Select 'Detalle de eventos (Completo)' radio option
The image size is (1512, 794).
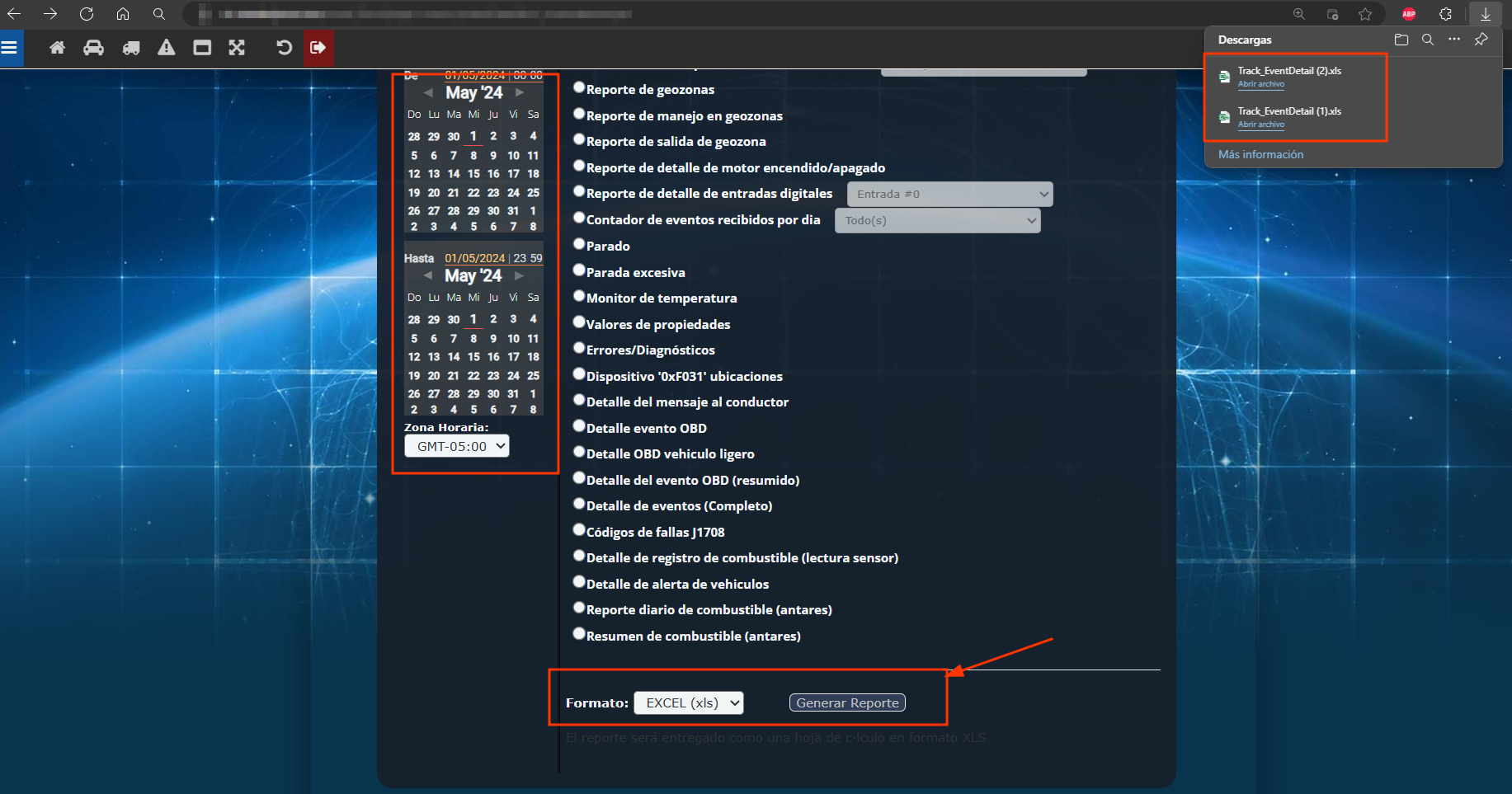click(579, 504)
